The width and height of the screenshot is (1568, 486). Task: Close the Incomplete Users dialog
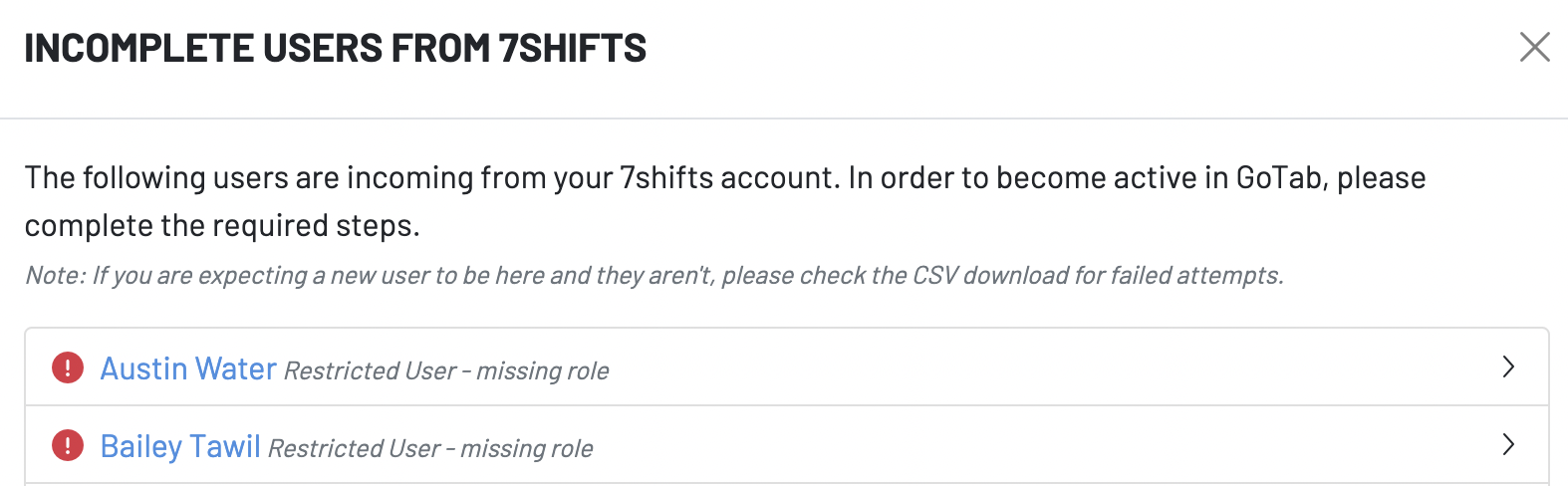pyautogui.click(x=1534, y=47)
